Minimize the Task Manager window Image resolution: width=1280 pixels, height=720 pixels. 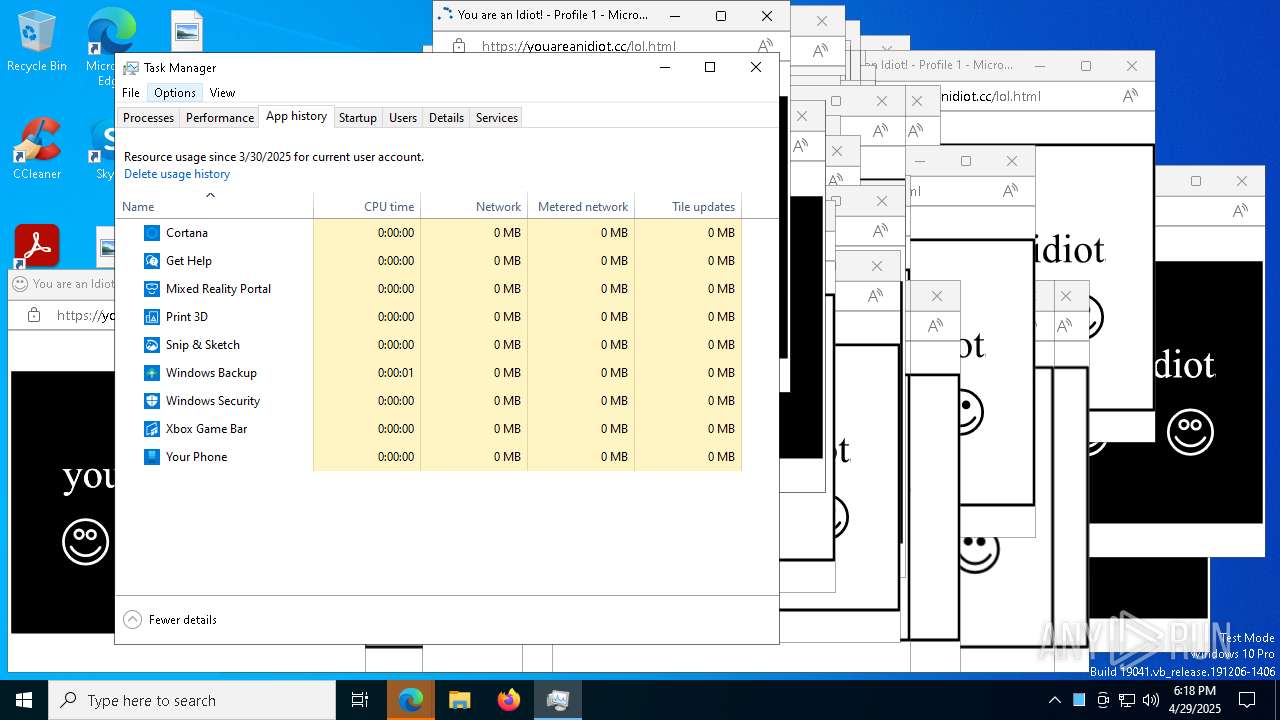coord(664,67)
